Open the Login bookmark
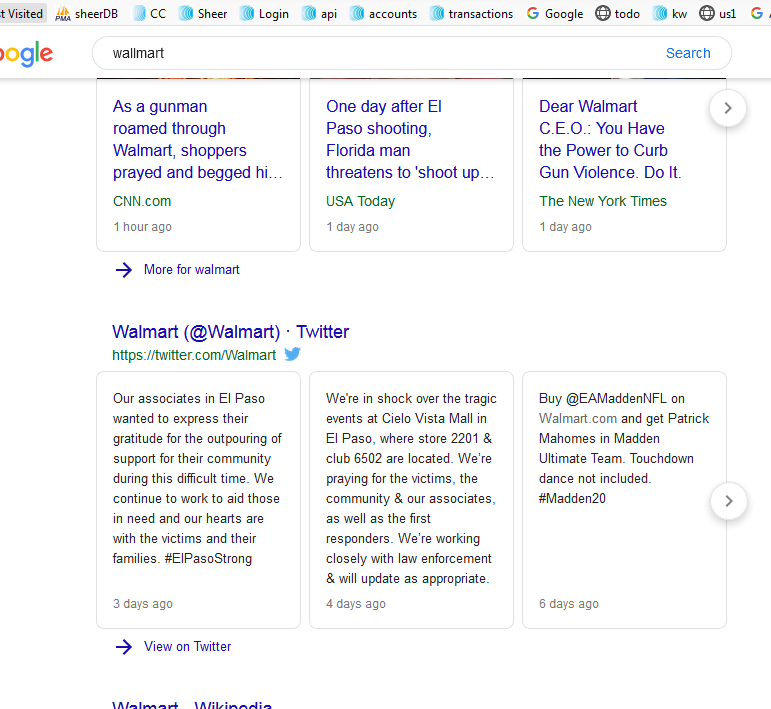The width and height of the screenshot is (771, 709). pyautogui.click(x=264, y=13)
